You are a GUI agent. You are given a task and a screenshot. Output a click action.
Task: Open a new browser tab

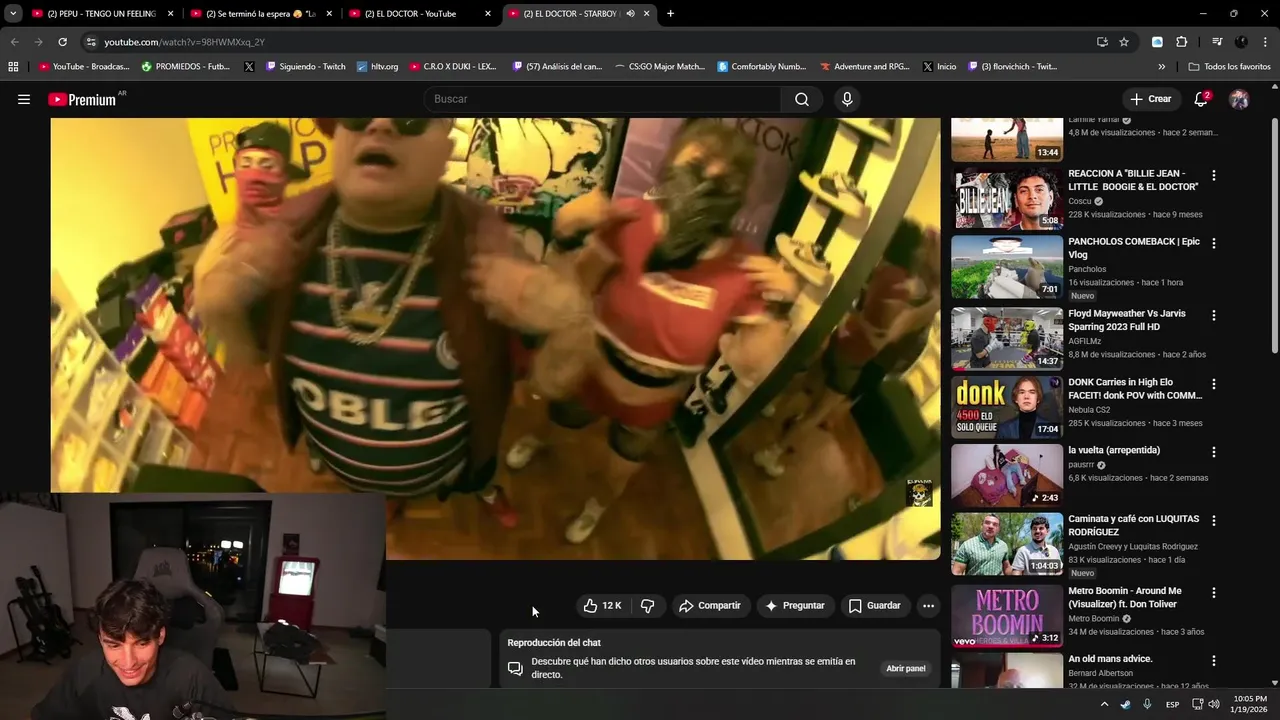click(670, 14)
